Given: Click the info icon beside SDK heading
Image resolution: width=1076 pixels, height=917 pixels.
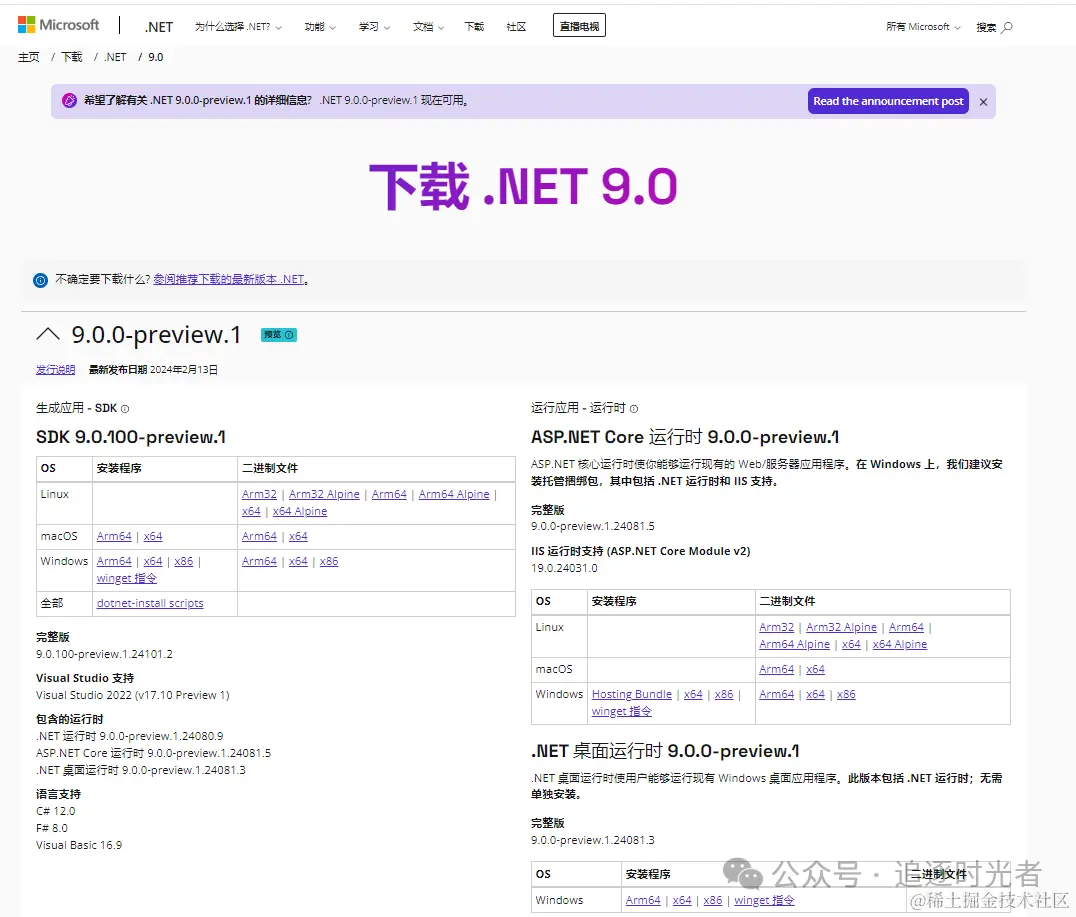Looking at the screenshot, I should click(x=125, y=408).
